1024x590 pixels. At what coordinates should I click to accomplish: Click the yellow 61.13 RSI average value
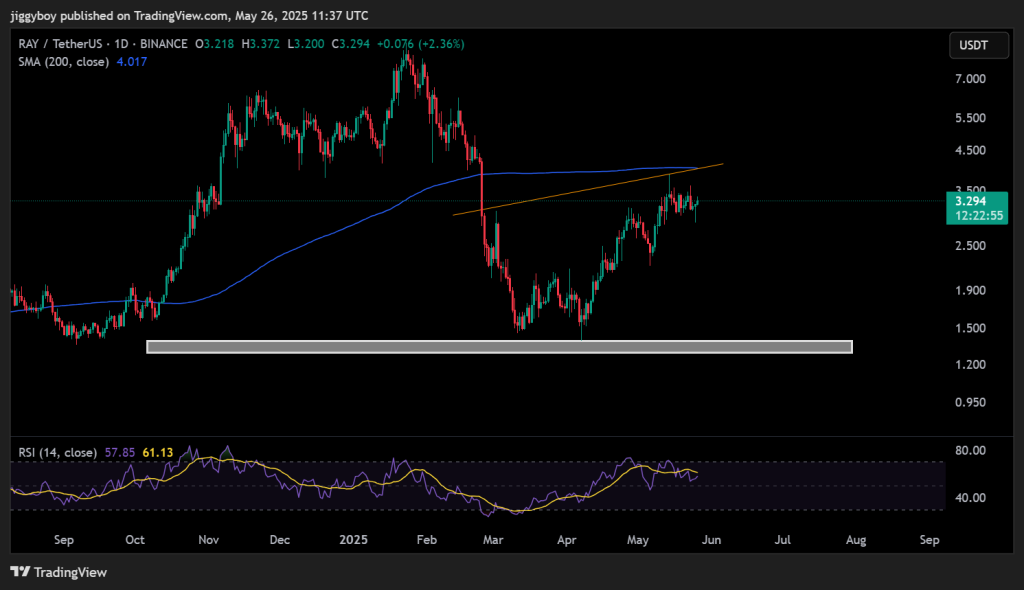click(x=157, y=452)
